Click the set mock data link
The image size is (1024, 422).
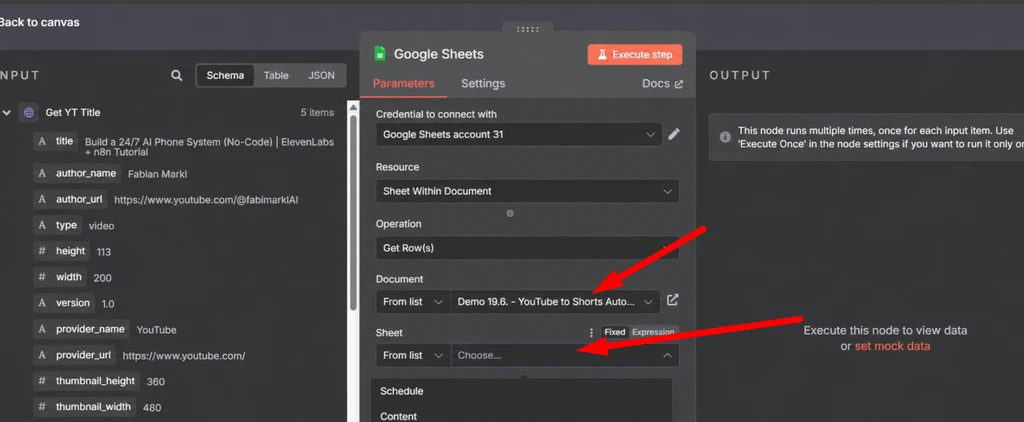coord(892,346)
